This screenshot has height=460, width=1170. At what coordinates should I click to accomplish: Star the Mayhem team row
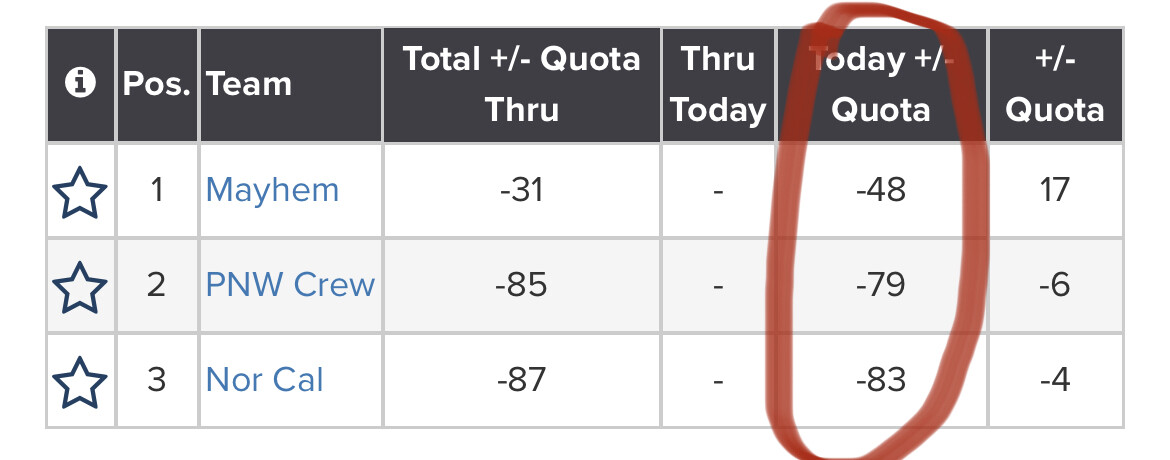(x=80, y=191)
